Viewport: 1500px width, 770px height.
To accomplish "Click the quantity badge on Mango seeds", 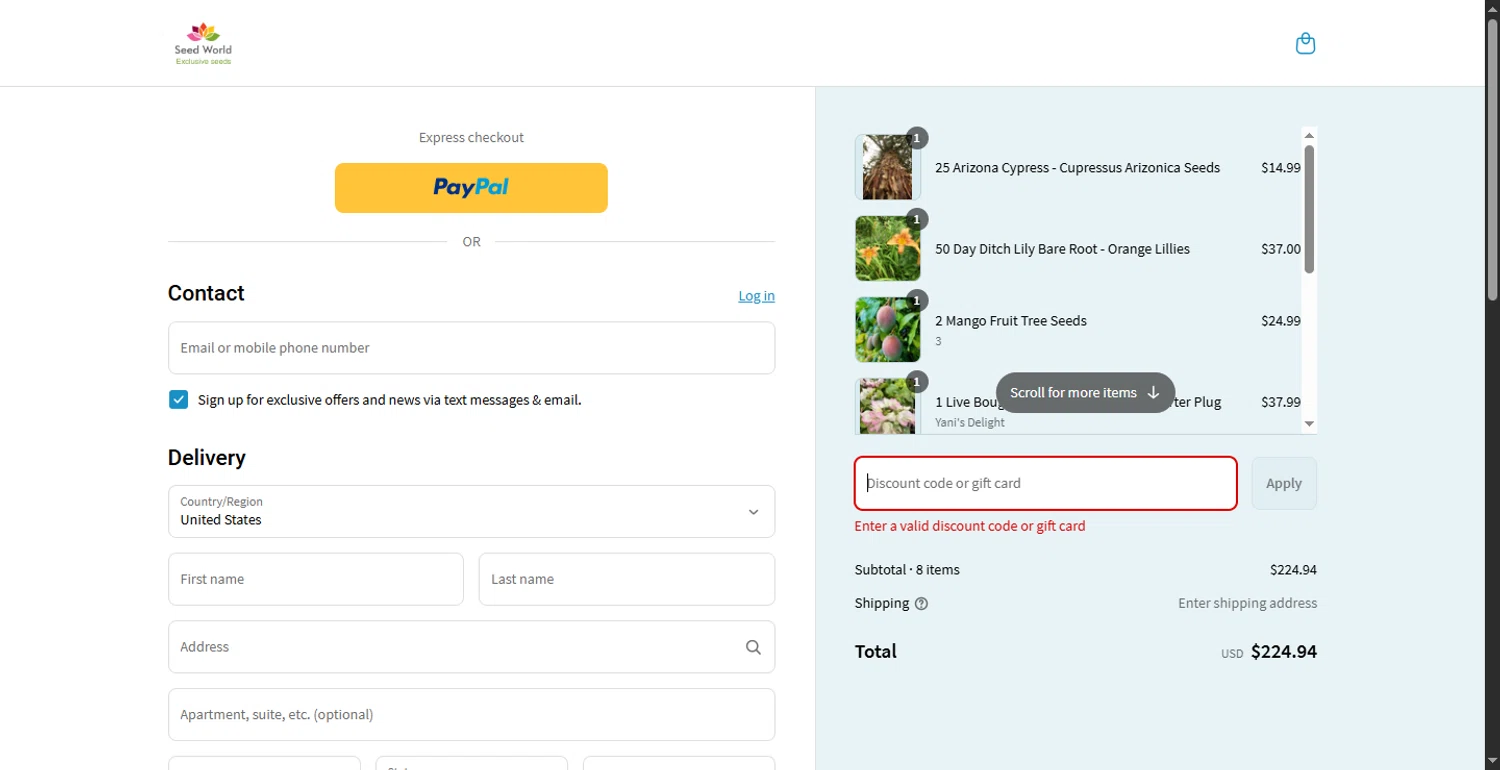I will click(x=917, y=301).
